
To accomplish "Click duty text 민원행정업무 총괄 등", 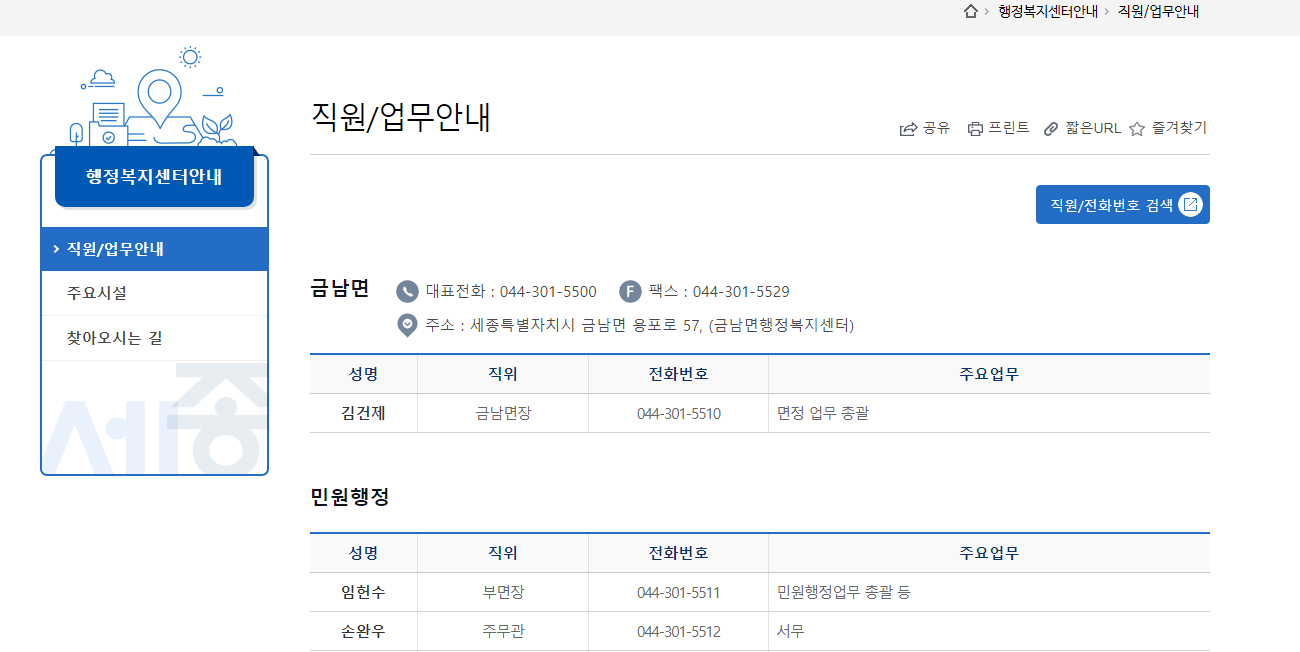I will 844,592.
